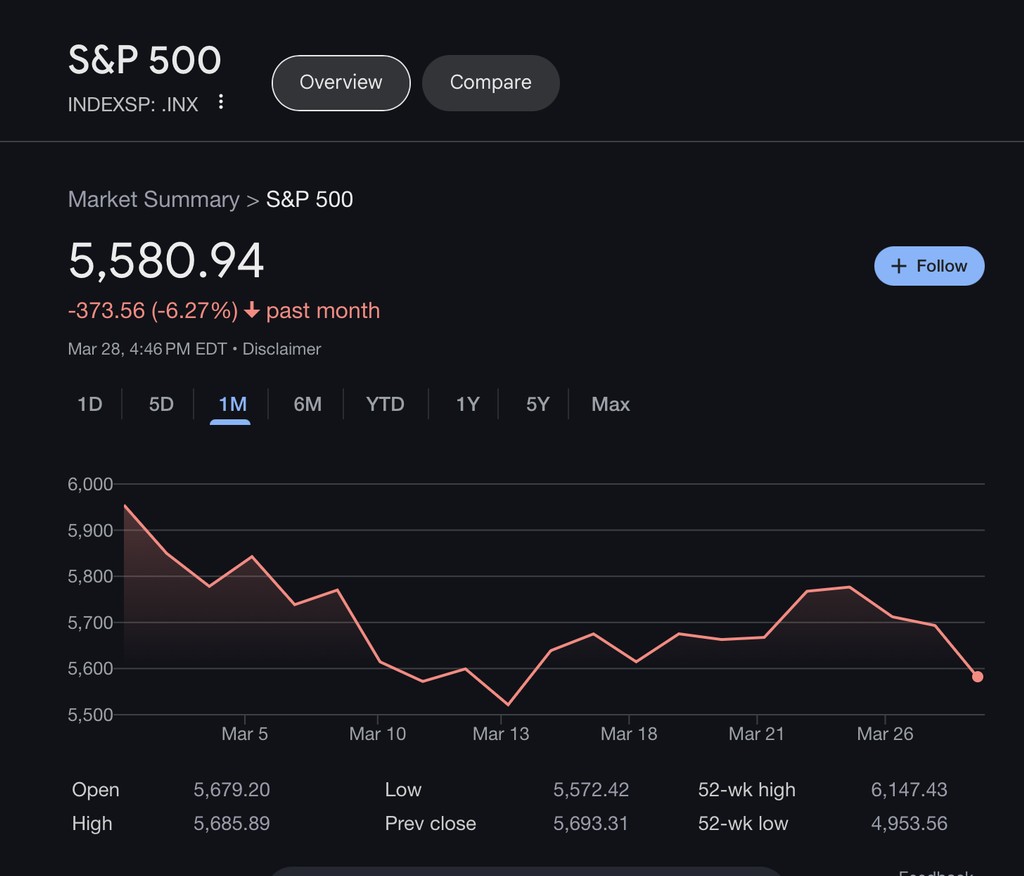The height and width of the screenshot is (876, 1024).
Task: Select the 1Y time range
Action: [x=467, y=404]
